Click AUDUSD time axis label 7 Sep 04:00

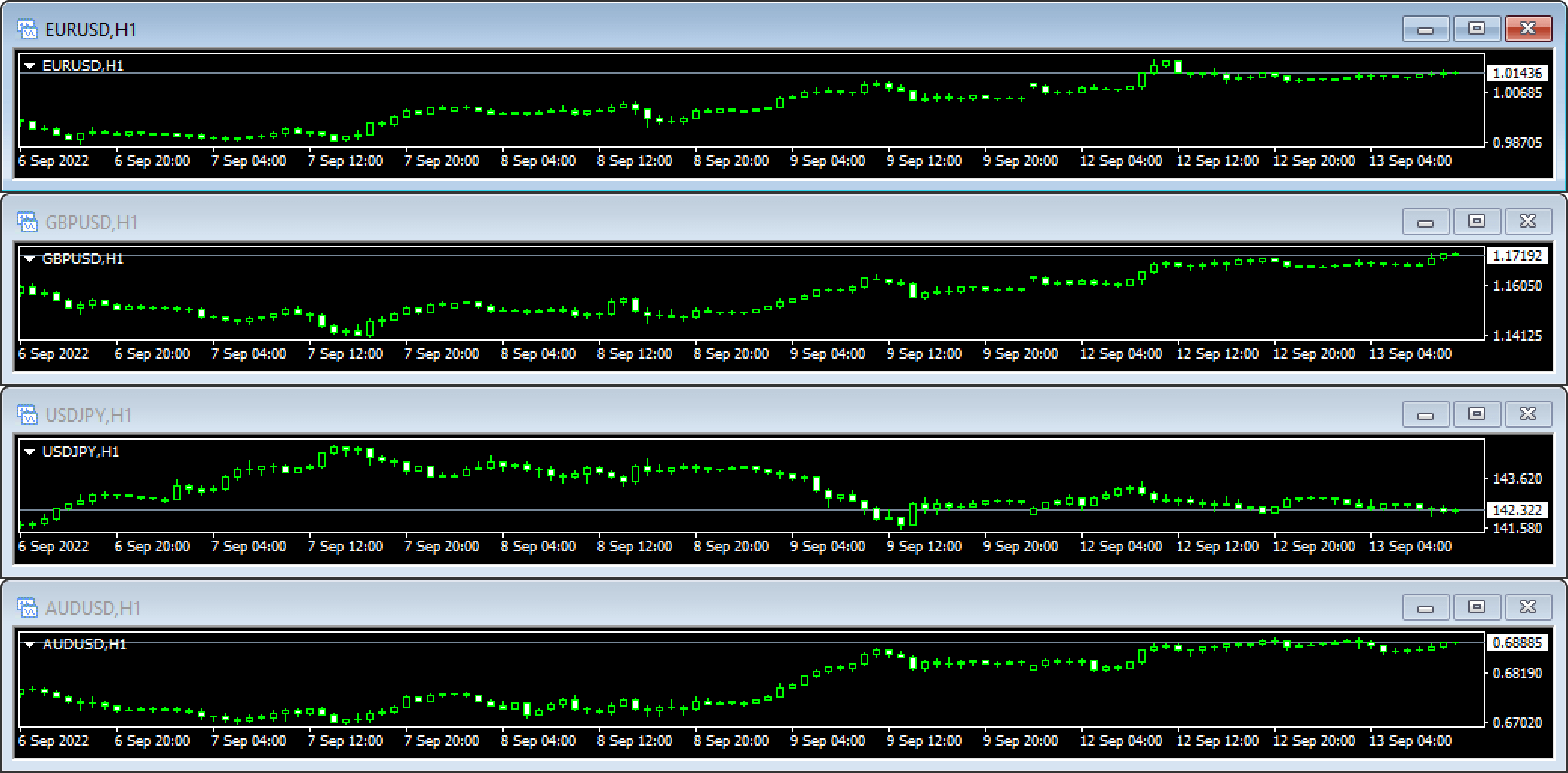pyautogui.click(x=249, y=741)
